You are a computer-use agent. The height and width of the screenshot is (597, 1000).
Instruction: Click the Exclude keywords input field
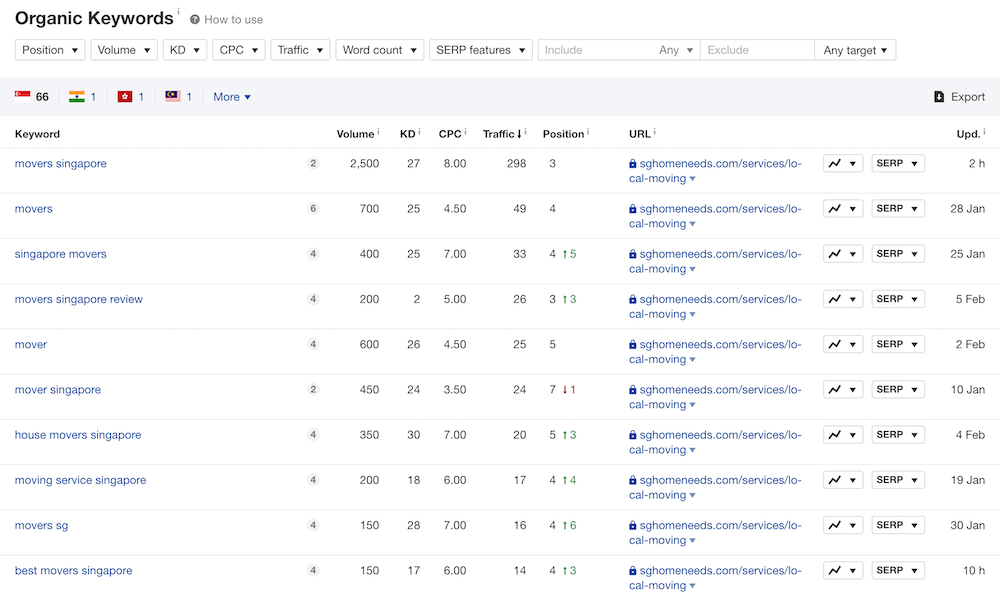point(756,50)
